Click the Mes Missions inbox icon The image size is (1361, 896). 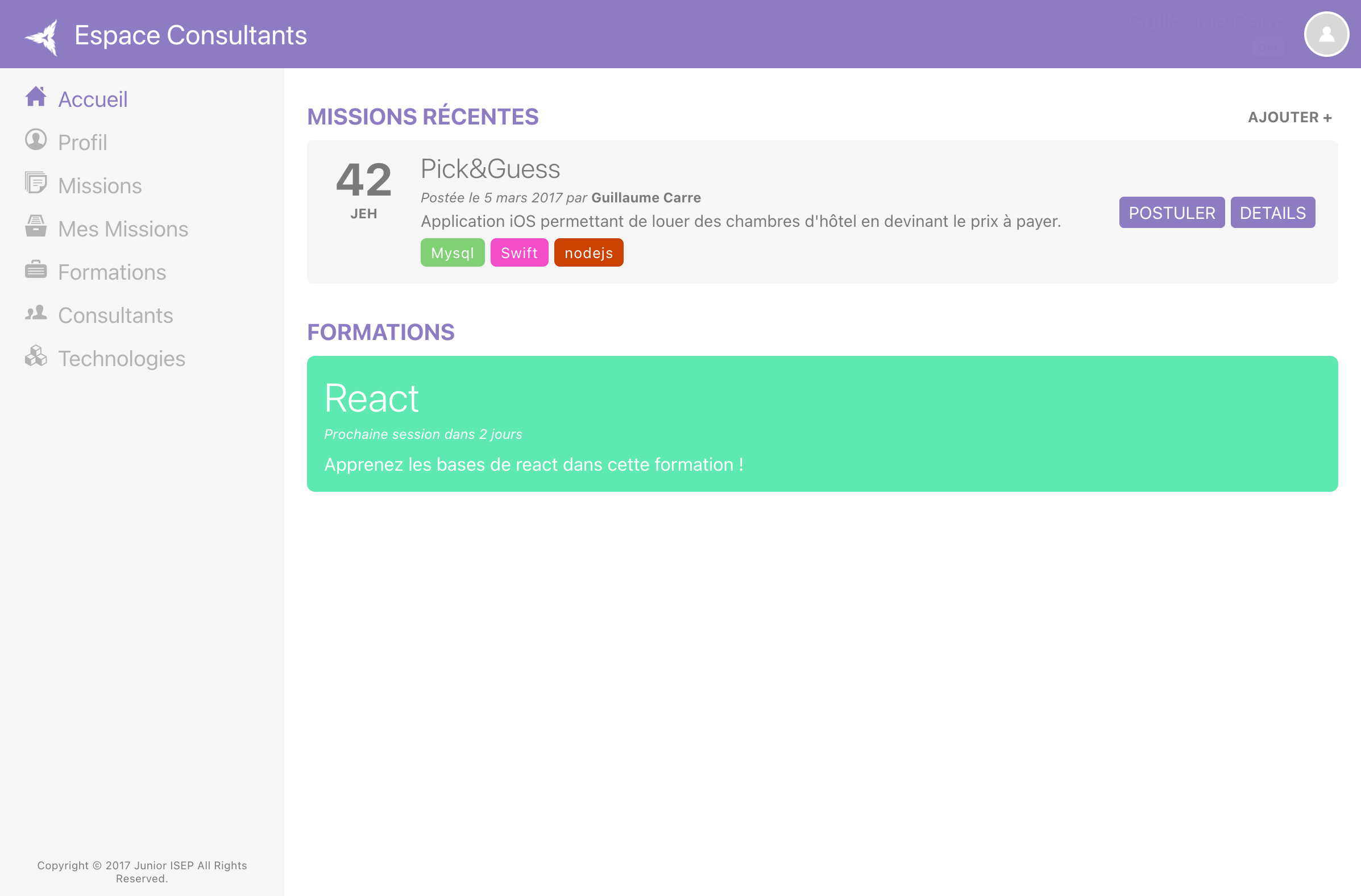point(35,226)
